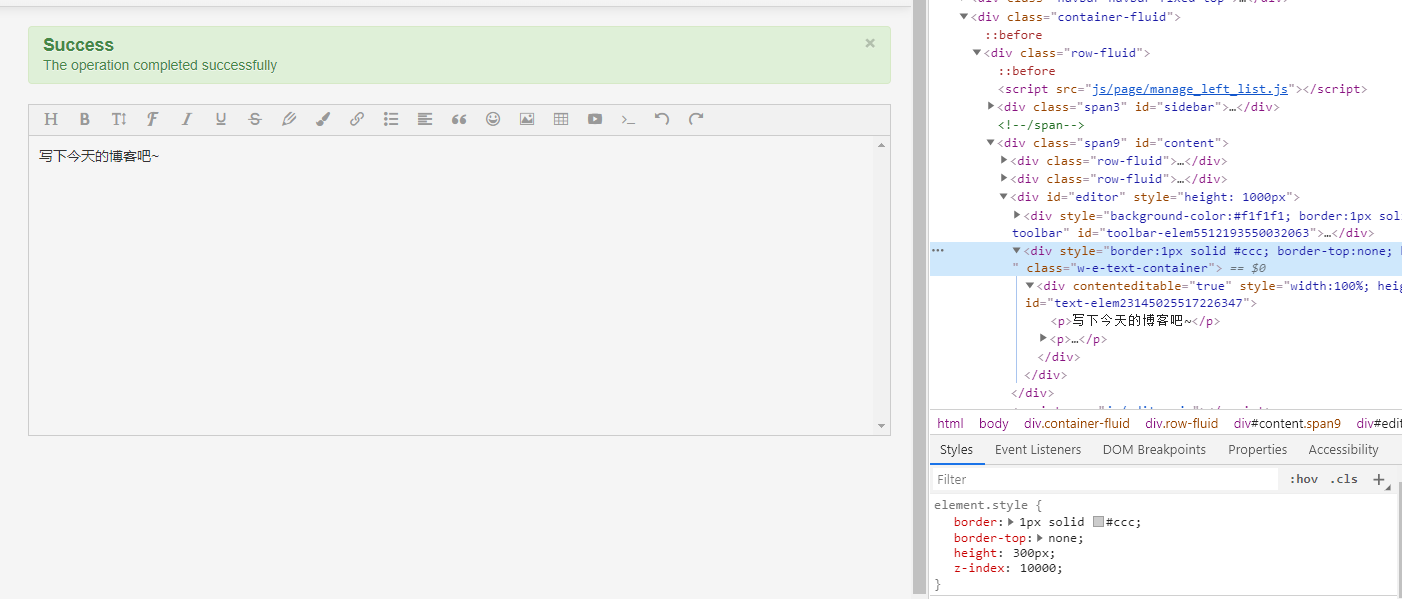Expand the border-top shorthand property triangle
The width and height of the screenshot is (1402, 599).
(1040, 538)
